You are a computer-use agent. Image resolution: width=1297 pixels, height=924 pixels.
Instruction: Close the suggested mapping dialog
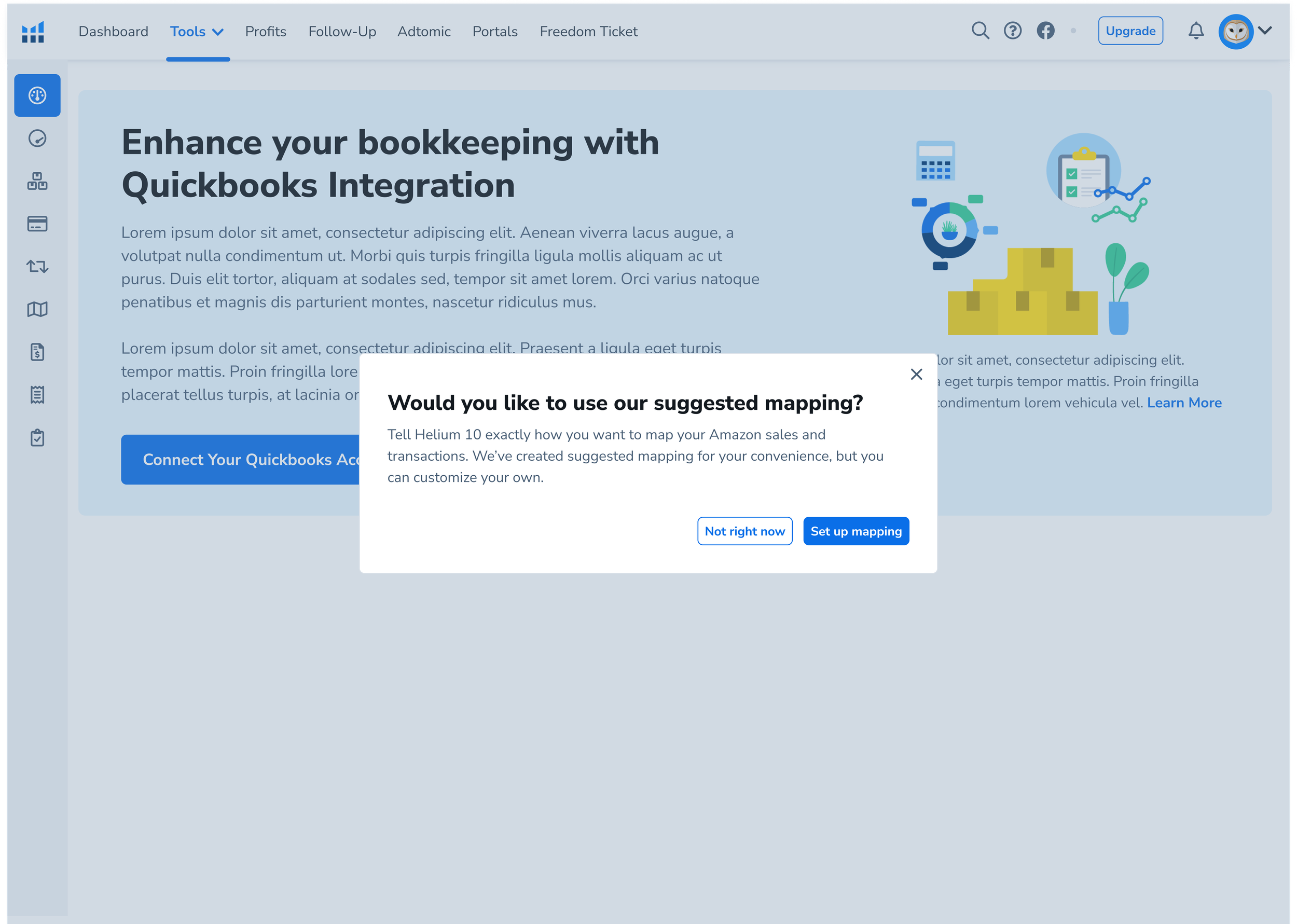click(916, 375)
